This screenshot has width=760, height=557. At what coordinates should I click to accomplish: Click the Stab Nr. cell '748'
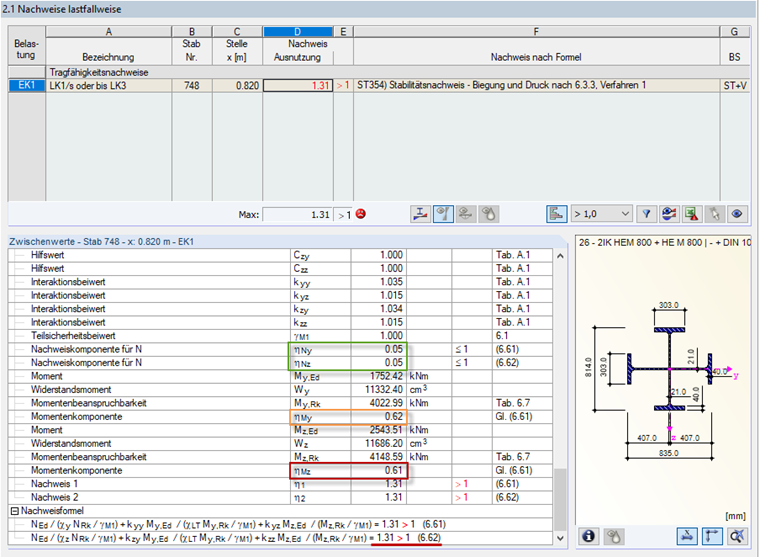pos(192,85)
